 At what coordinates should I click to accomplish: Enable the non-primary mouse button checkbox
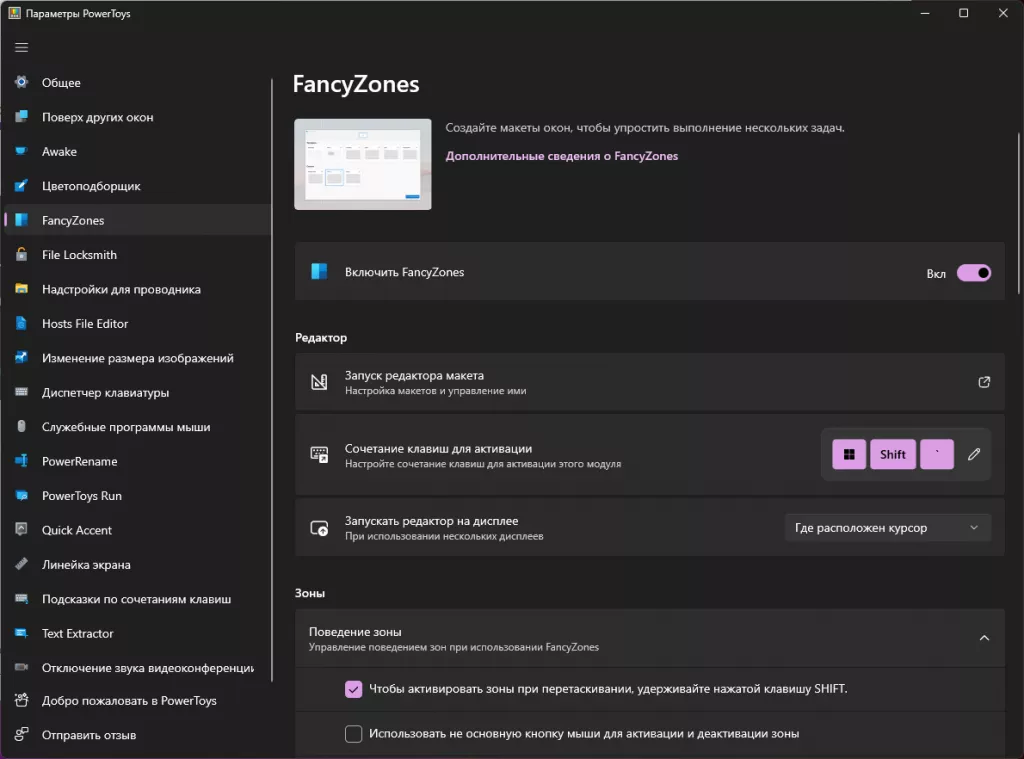coord(353,734)
